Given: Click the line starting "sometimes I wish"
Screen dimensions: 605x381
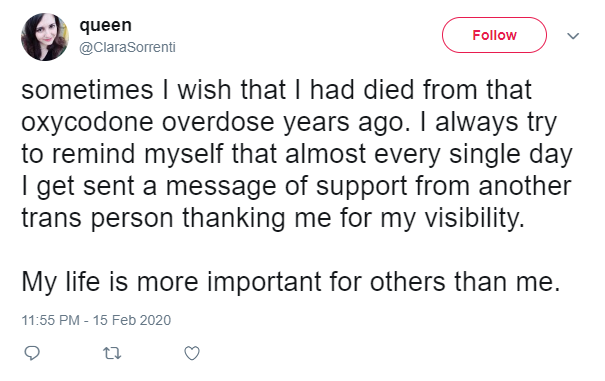Looking at the screenshot, I should coord(277,90).
